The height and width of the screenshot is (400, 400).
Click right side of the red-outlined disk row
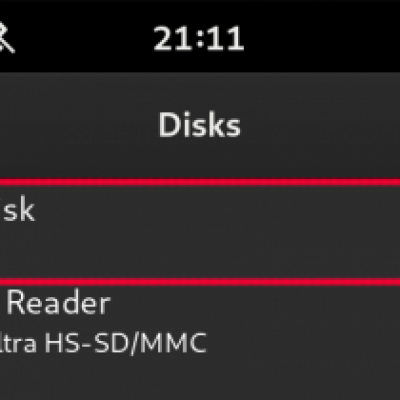(333, 232)
